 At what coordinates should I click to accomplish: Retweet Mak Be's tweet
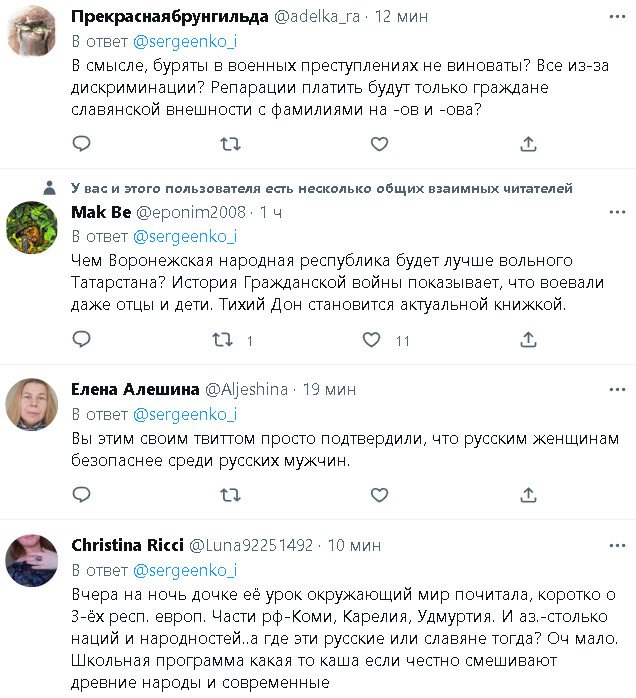coord(223,341)
